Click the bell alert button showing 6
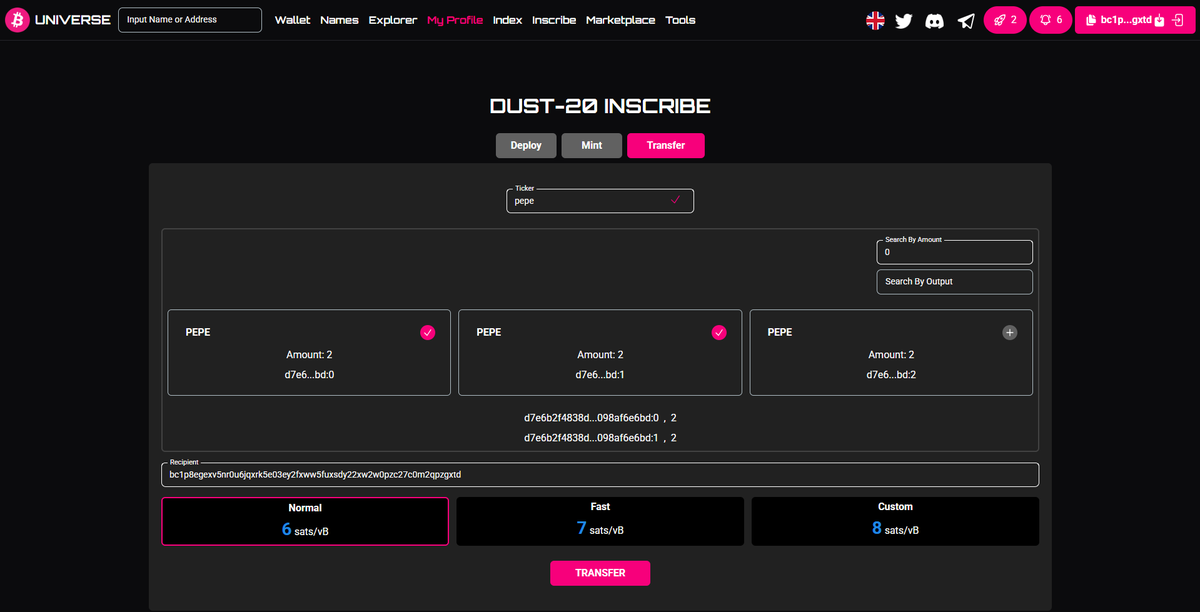The height and width of the screenshot is (612, 1200). pos(1051,20)
